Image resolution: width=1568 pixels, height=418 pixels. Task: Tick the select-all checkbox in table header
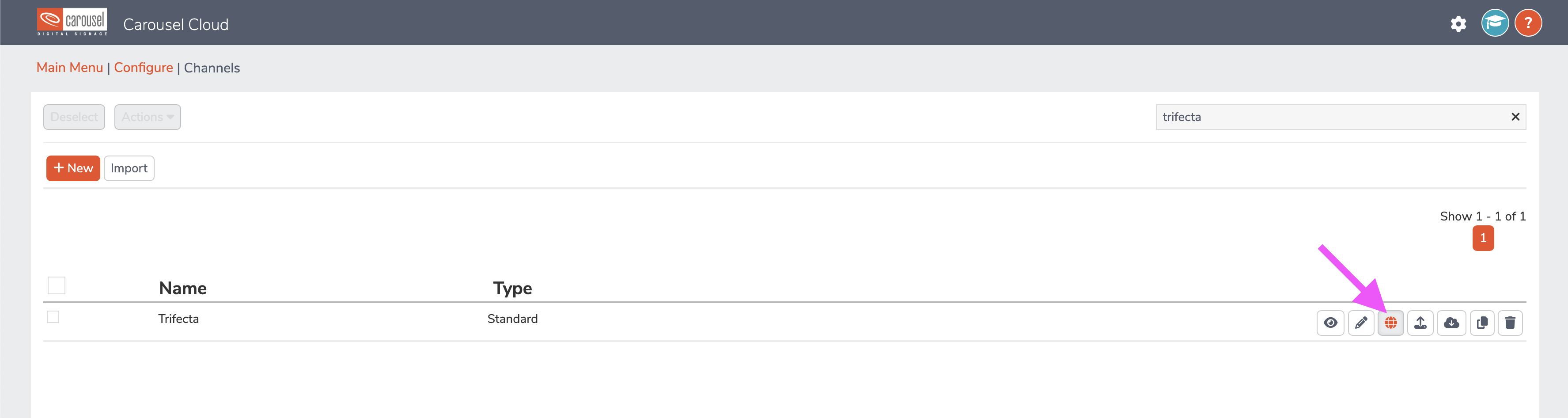click(x=57, y=285)
